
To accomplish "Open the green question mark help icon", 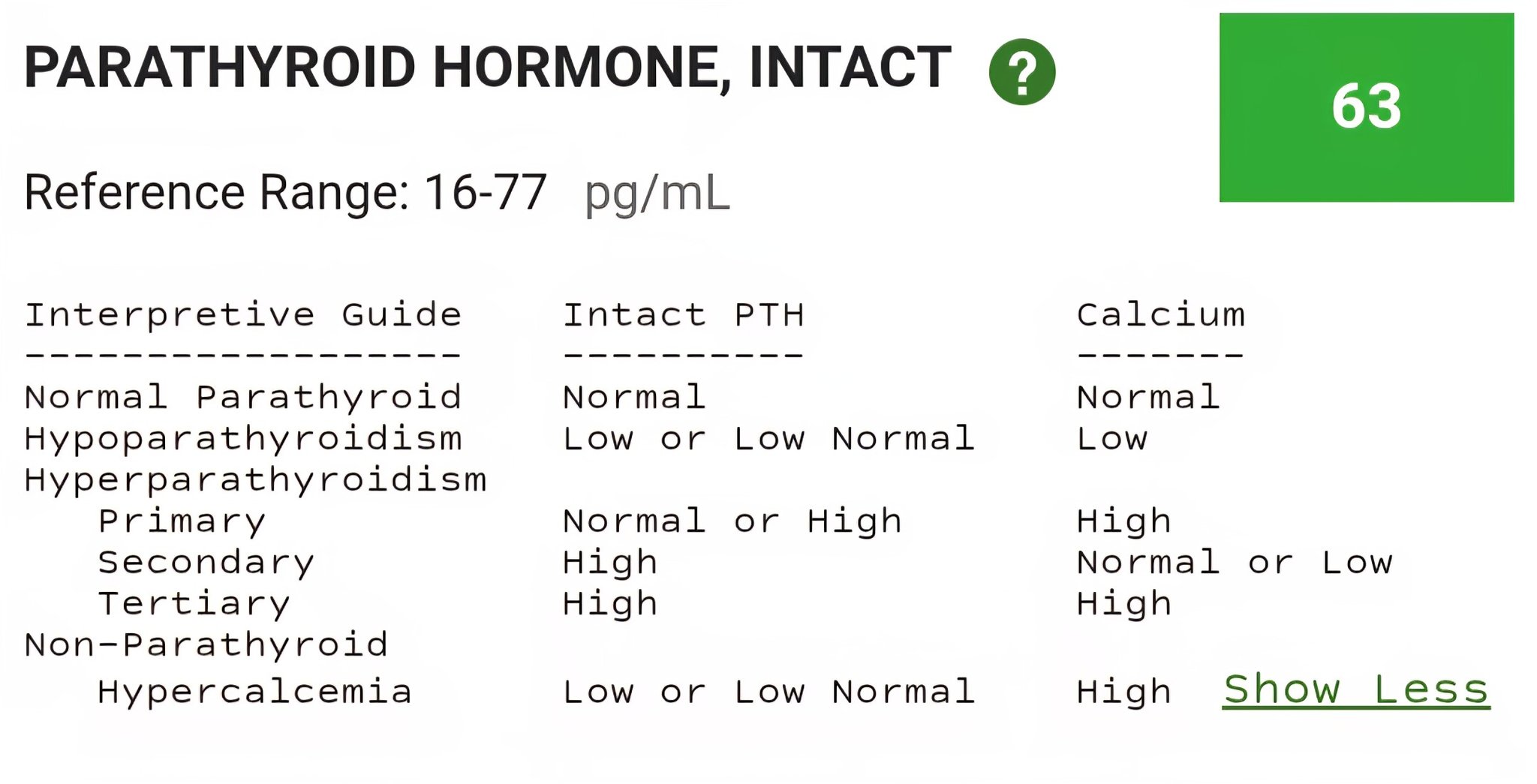I will [1022, 72].
